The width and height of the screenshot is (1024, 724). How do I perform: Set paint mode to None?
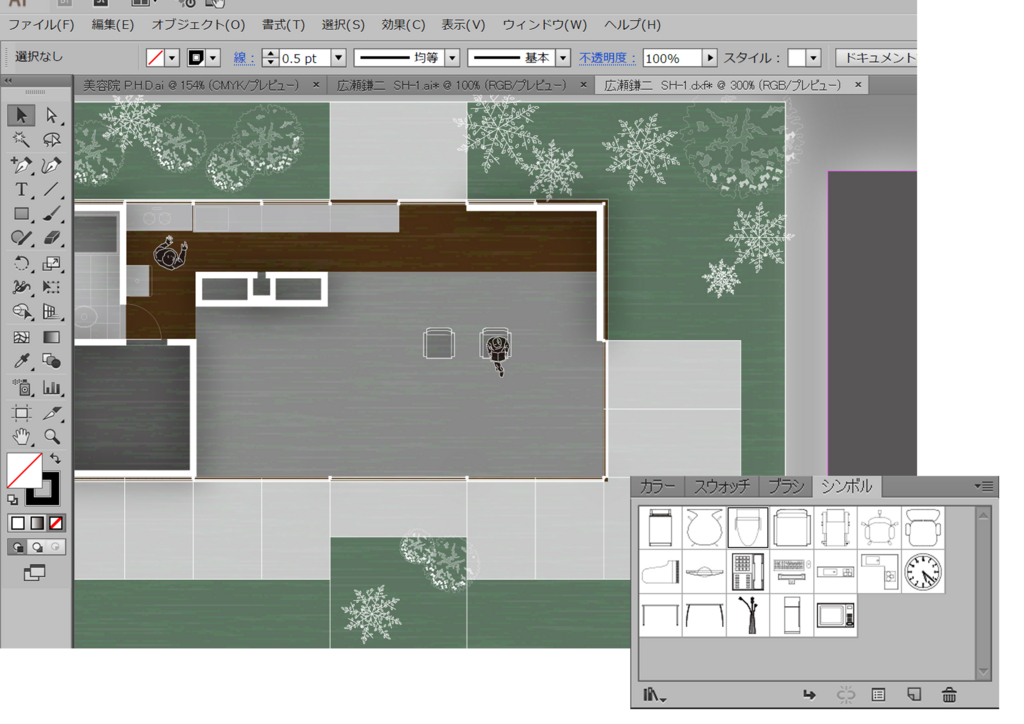pyautogui.click(x=56, y=523)
